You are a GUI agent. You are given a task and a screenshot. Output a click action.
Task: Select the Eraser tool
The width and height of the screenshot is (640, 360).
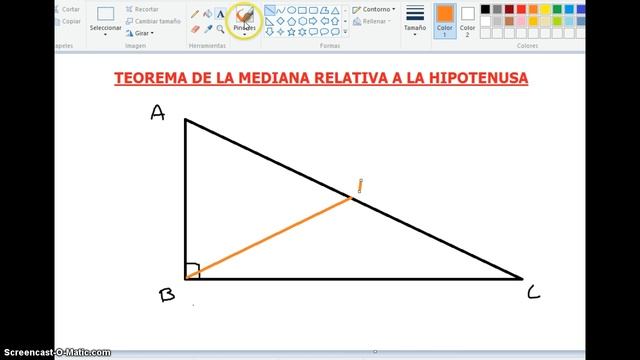click(195, 29)
